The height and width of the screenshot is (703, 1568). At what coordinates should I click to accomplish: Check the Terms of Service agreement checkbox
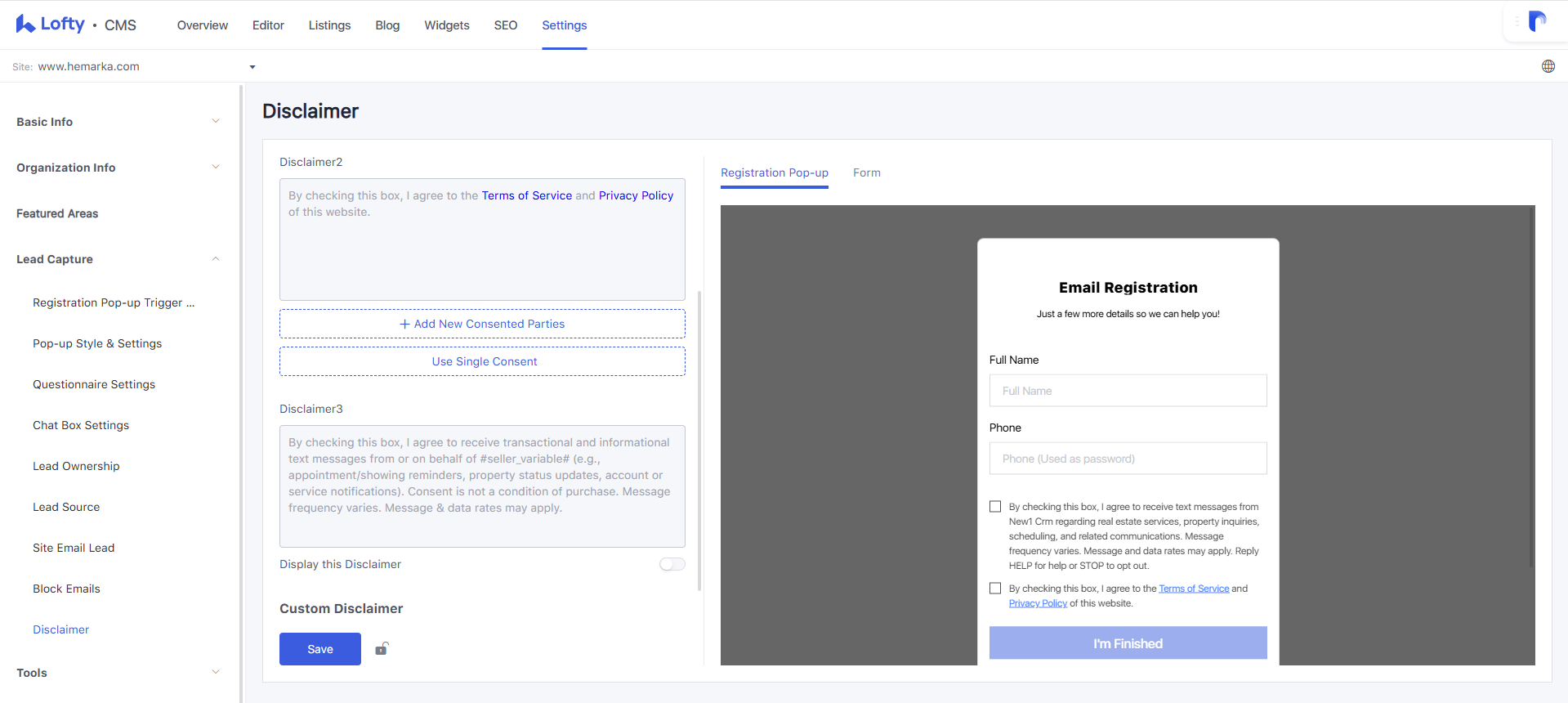click(x=995, y=589)
